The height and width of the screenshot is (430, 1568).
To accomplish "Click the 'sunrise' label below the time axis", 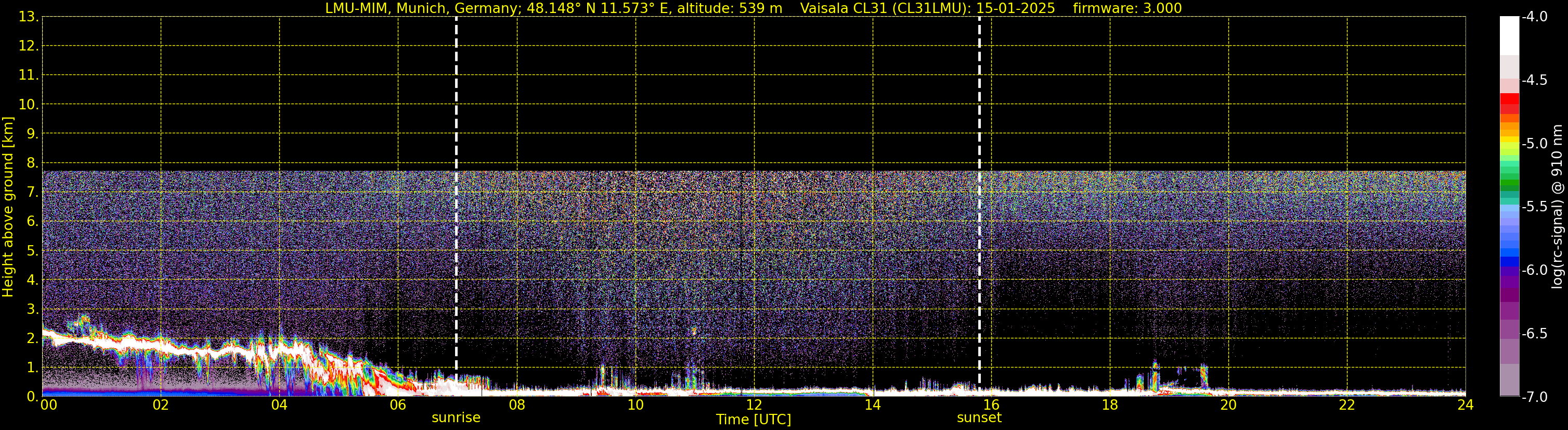I will tap(456, 418).
